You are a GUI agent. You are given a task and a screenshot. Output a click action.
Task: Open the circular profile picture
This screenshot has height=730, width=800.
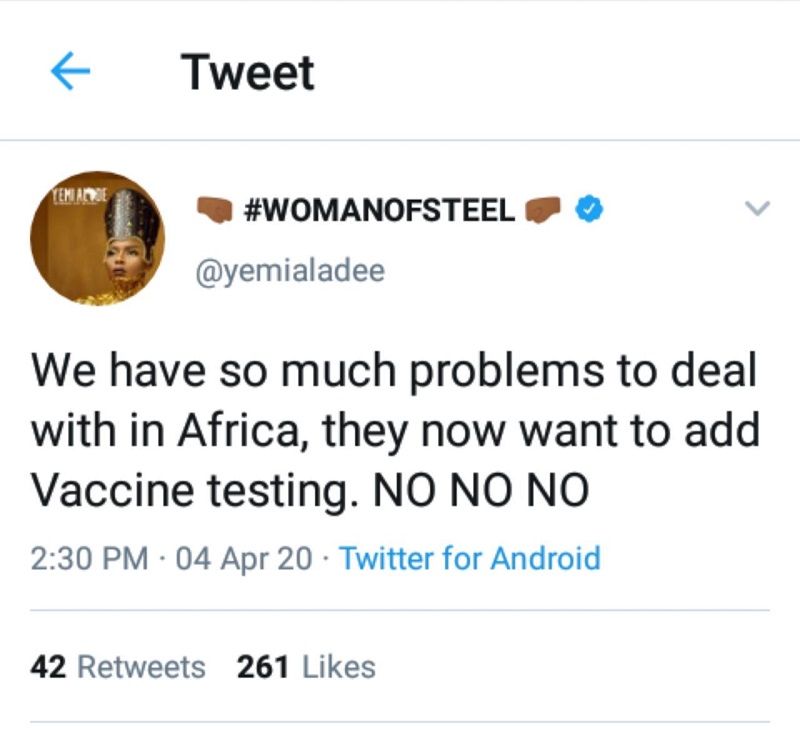point(97,239)
